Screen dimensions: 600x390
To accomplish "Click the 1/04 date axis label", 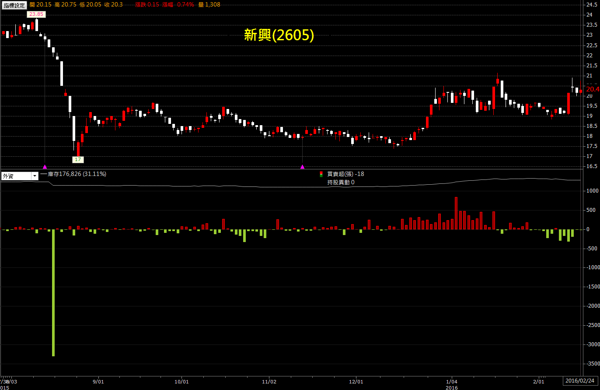I will 452,381.
